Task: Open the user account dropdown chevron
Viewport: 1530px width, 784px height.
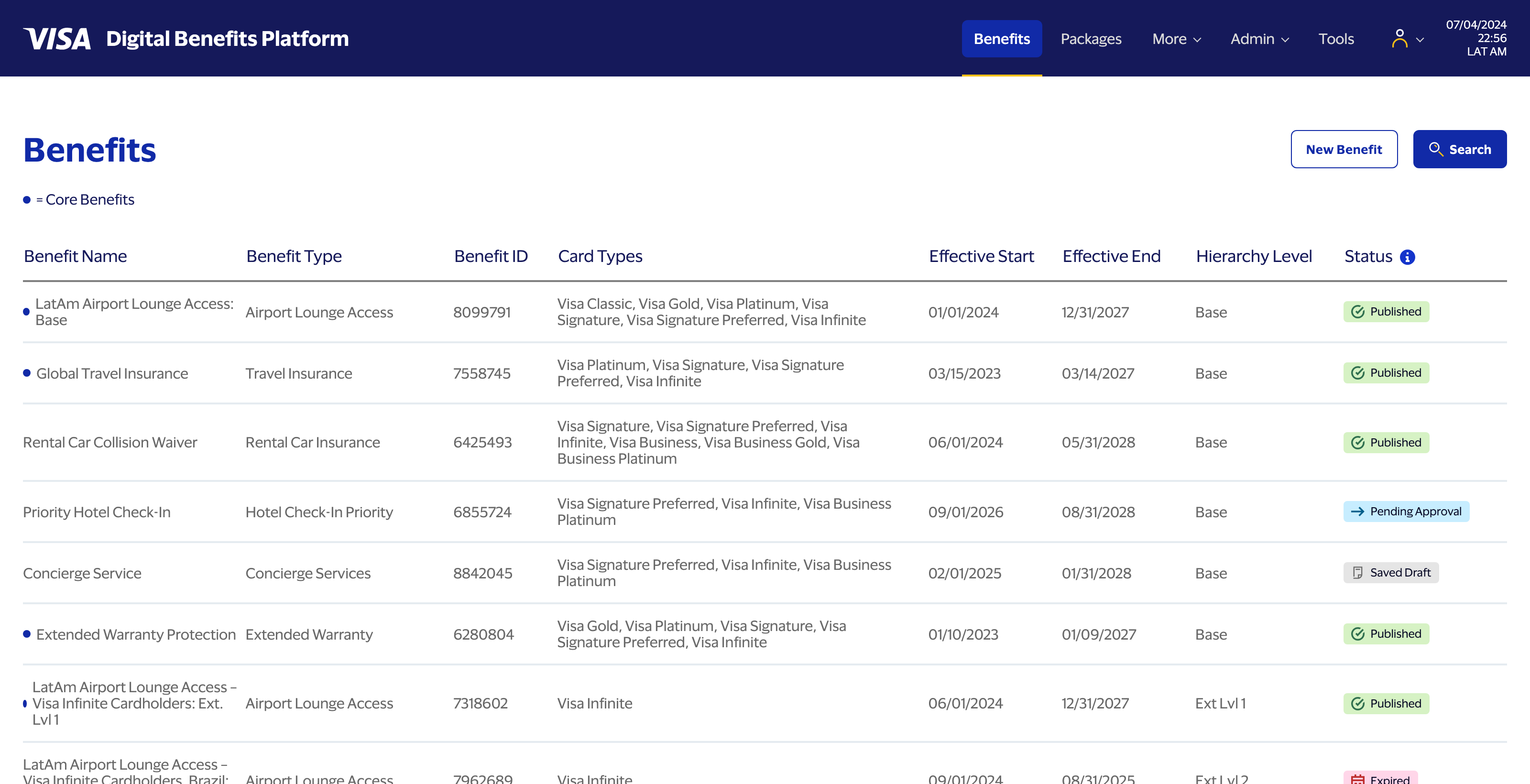Action: [x=1420, y=40]
